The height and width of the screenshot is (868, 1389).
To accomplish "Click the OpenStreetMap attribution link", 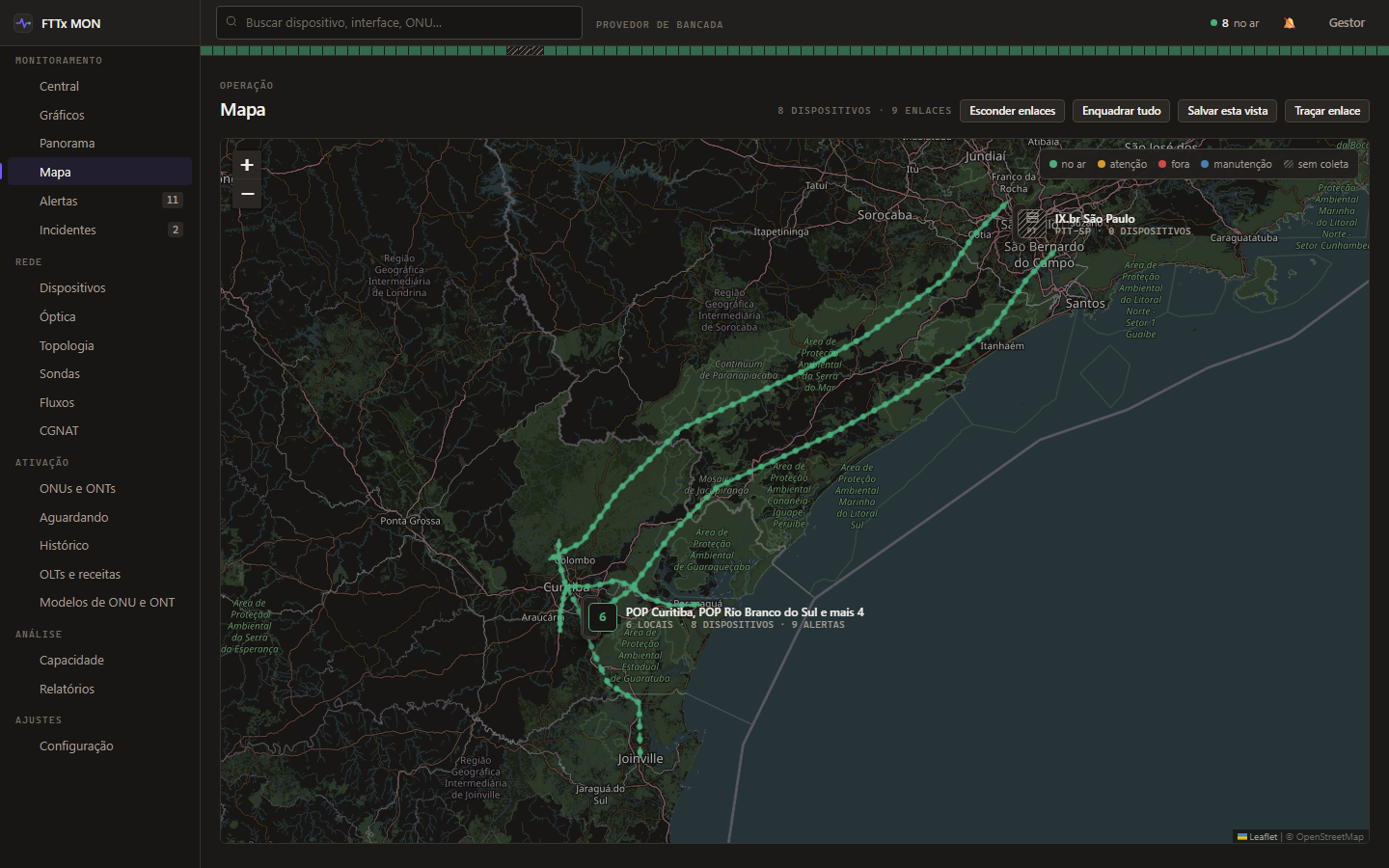I will 1329,836.
